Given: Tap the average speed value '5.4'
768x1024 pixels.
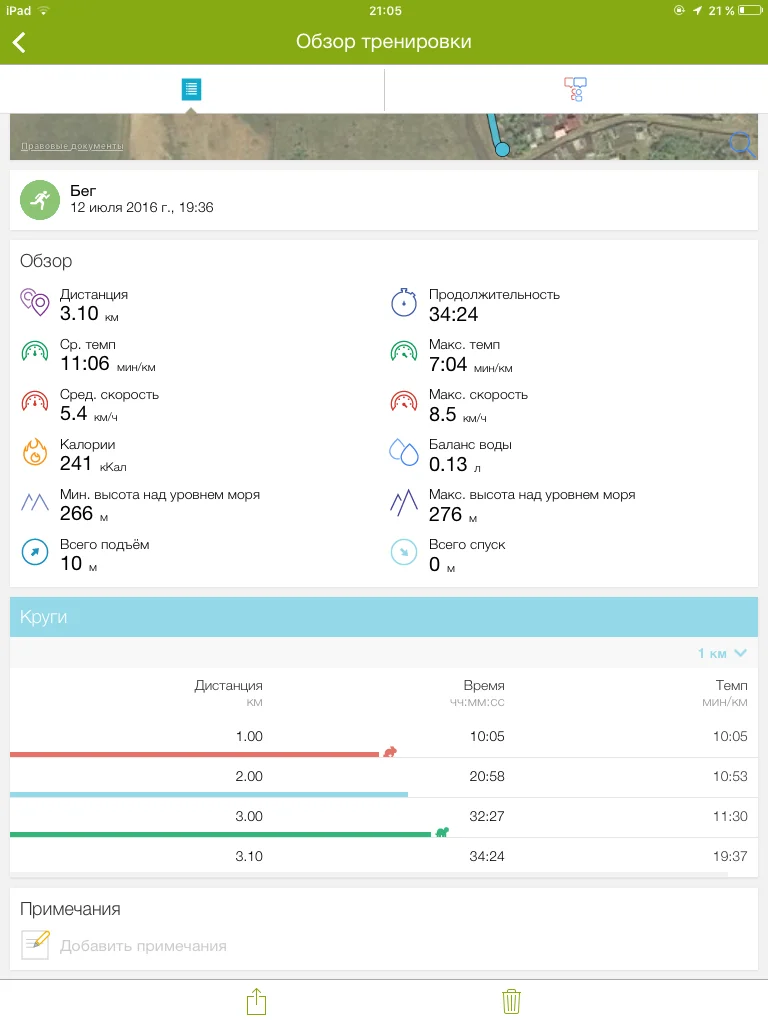Looking at the screenshot, I should (x=73, y=413).
